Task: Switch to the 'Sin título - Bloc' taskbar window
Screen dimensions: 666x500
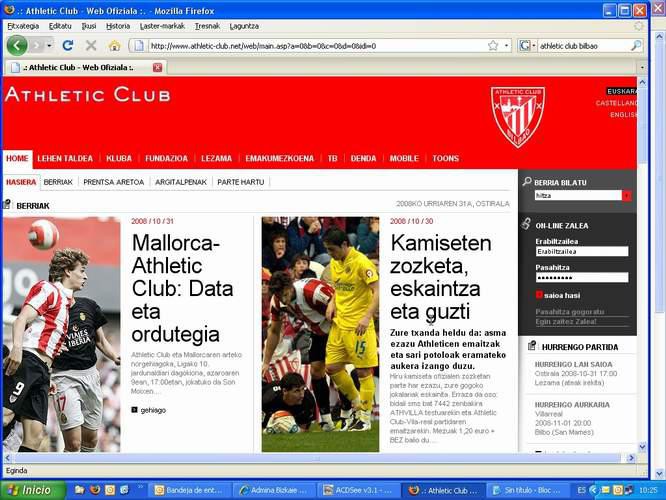Action: coord(527,490)
